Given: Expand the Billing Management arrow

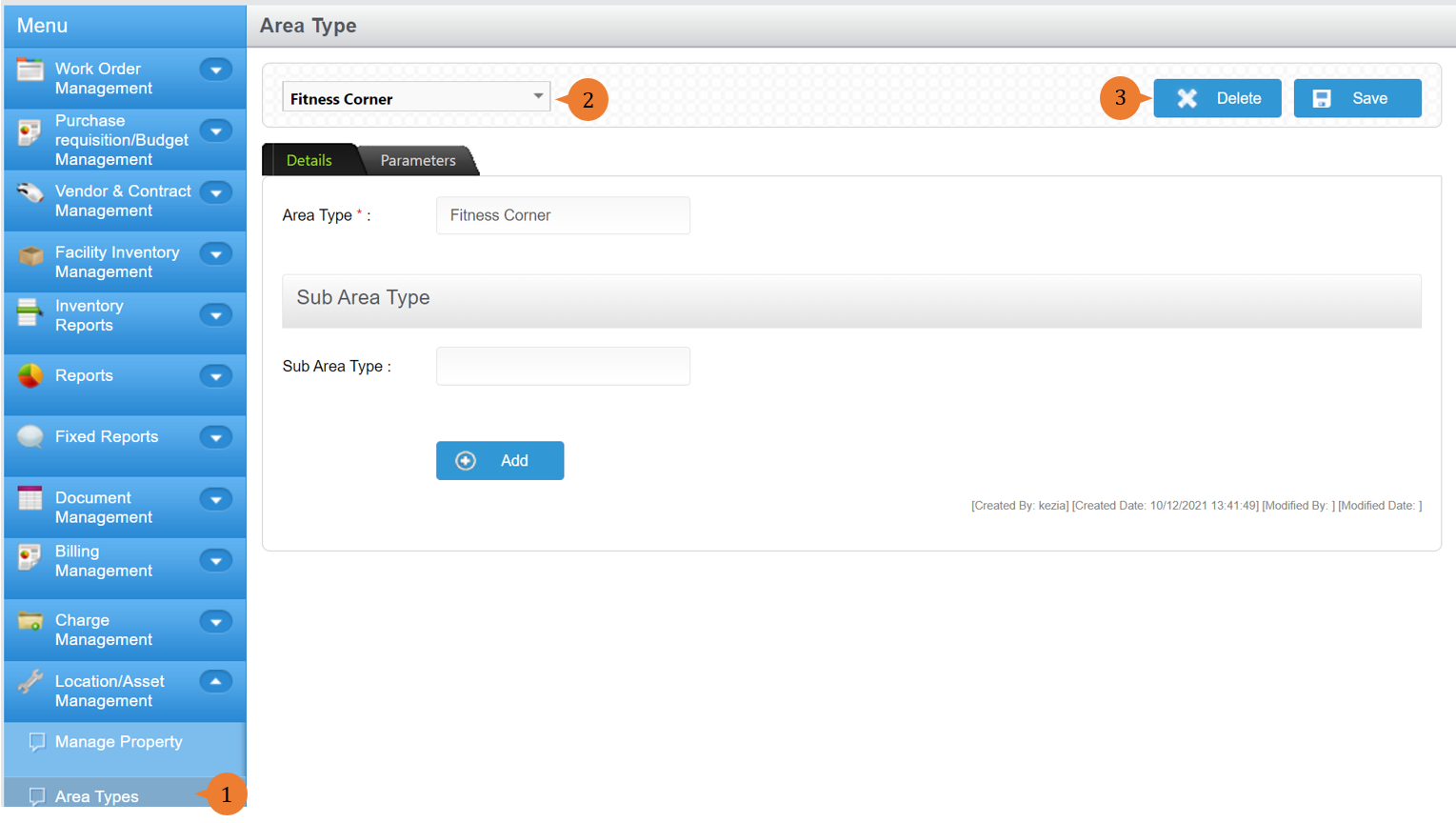Looking at the screenshot, I should tap(216, 561).
